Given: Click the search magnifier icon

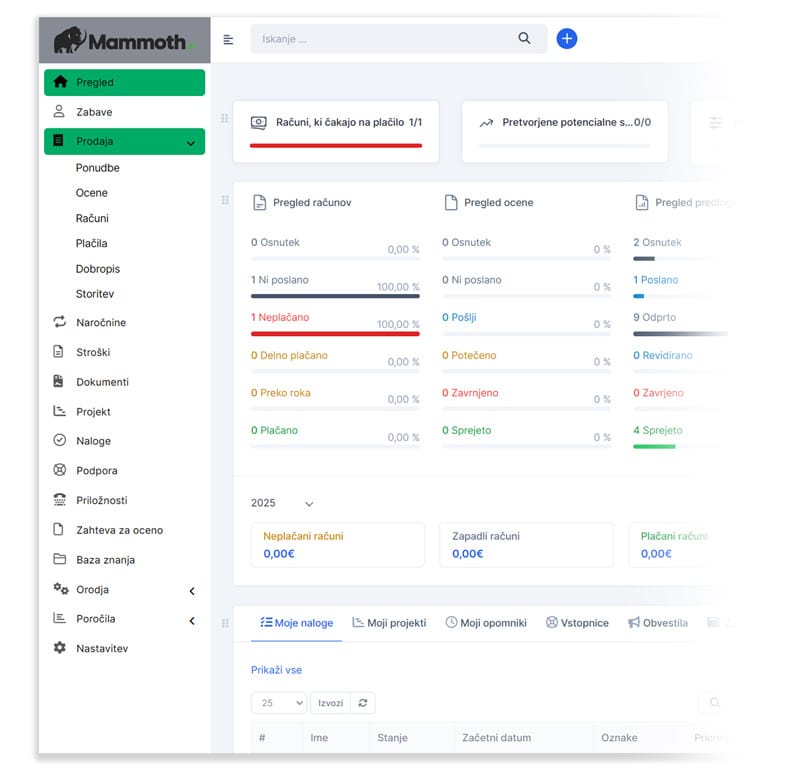Looking at the screenshot, I should click(524, 39).
